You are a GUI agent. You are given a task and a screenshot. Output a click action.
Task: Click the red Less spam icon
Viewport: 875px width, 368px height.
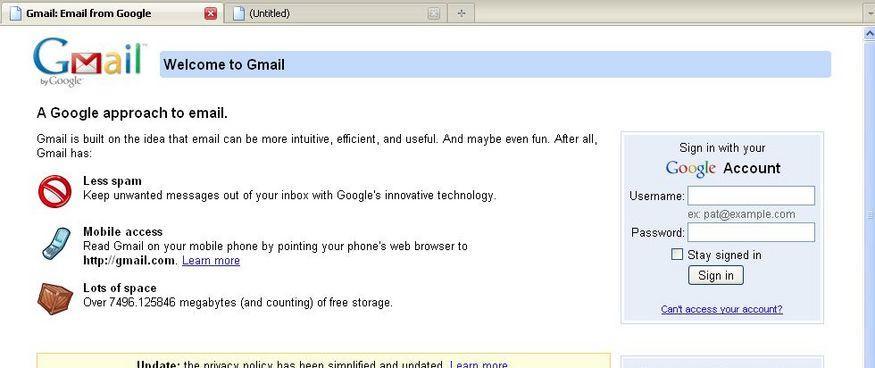pos(55,192)
